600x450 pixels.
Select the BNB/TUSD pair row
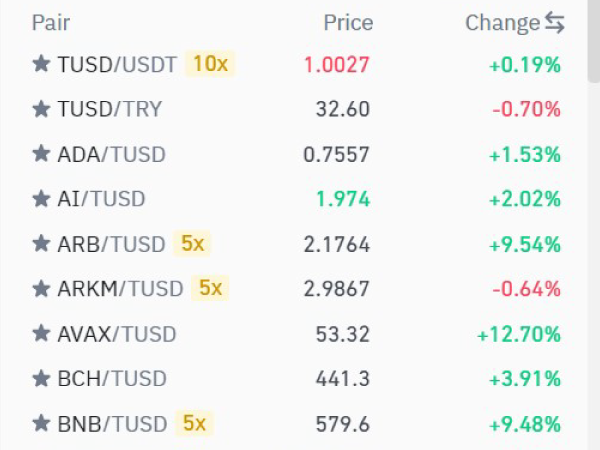[x=112, y=424]
